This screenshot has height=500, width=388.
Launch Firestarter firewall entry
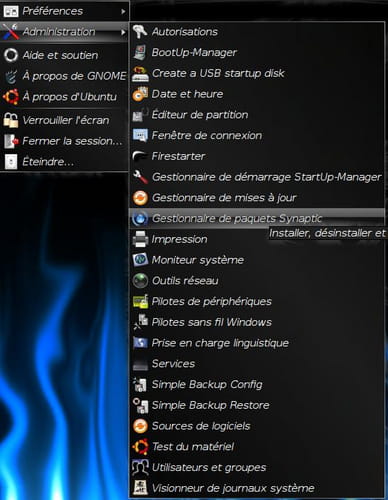[257, 156]
